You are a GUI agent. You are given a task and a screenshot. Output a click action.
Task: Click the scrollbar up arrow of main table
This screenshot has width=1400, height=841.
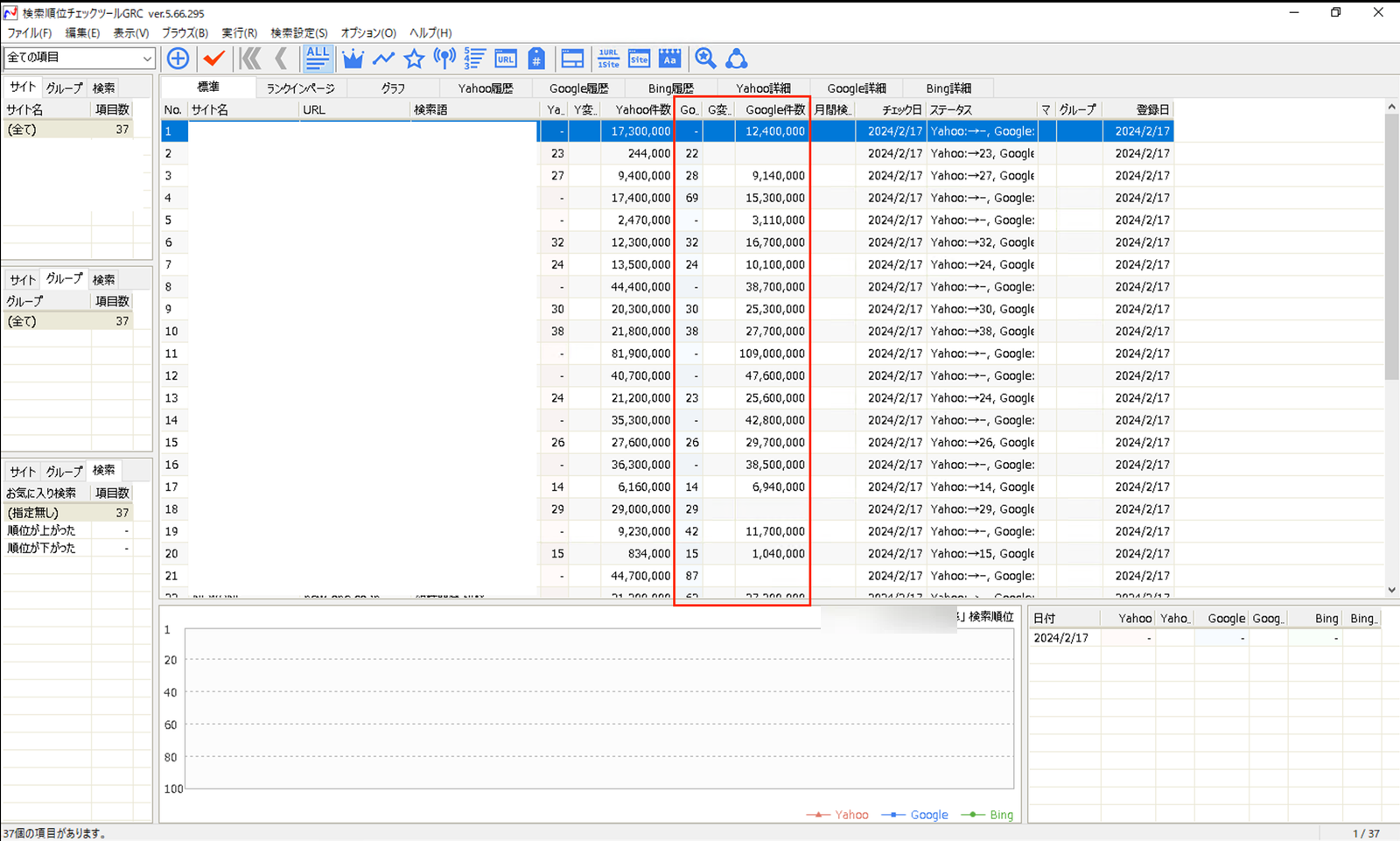1391,107
